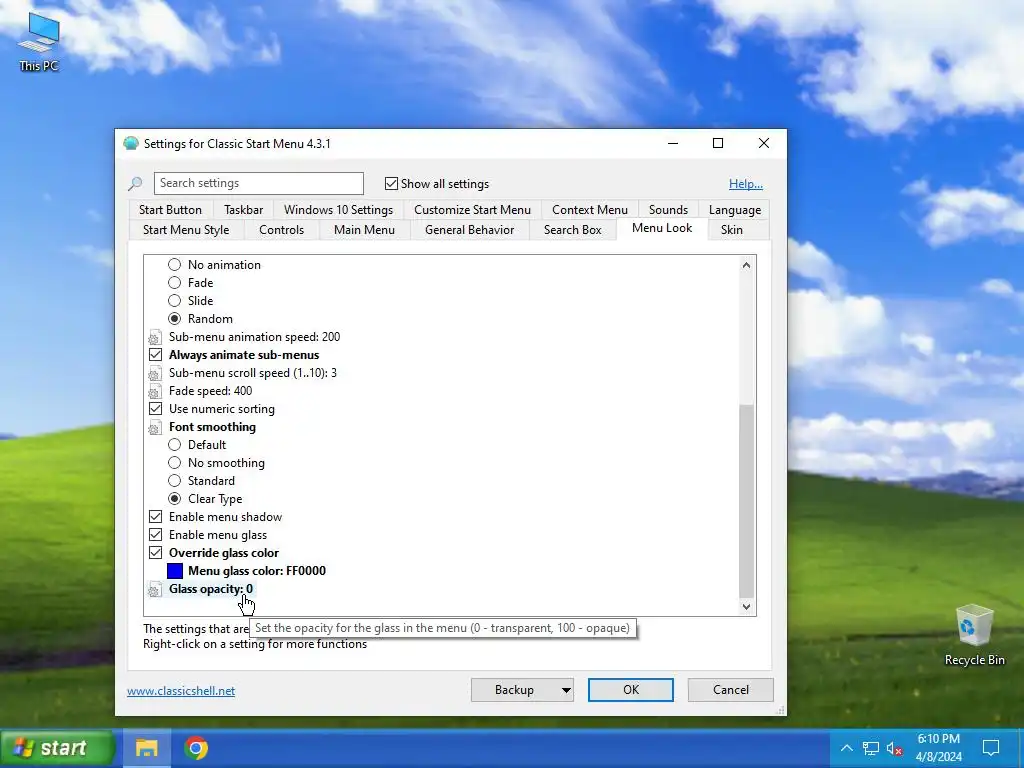
Task: Click gear icon beside Glass opacity
Action: (155, 590)
